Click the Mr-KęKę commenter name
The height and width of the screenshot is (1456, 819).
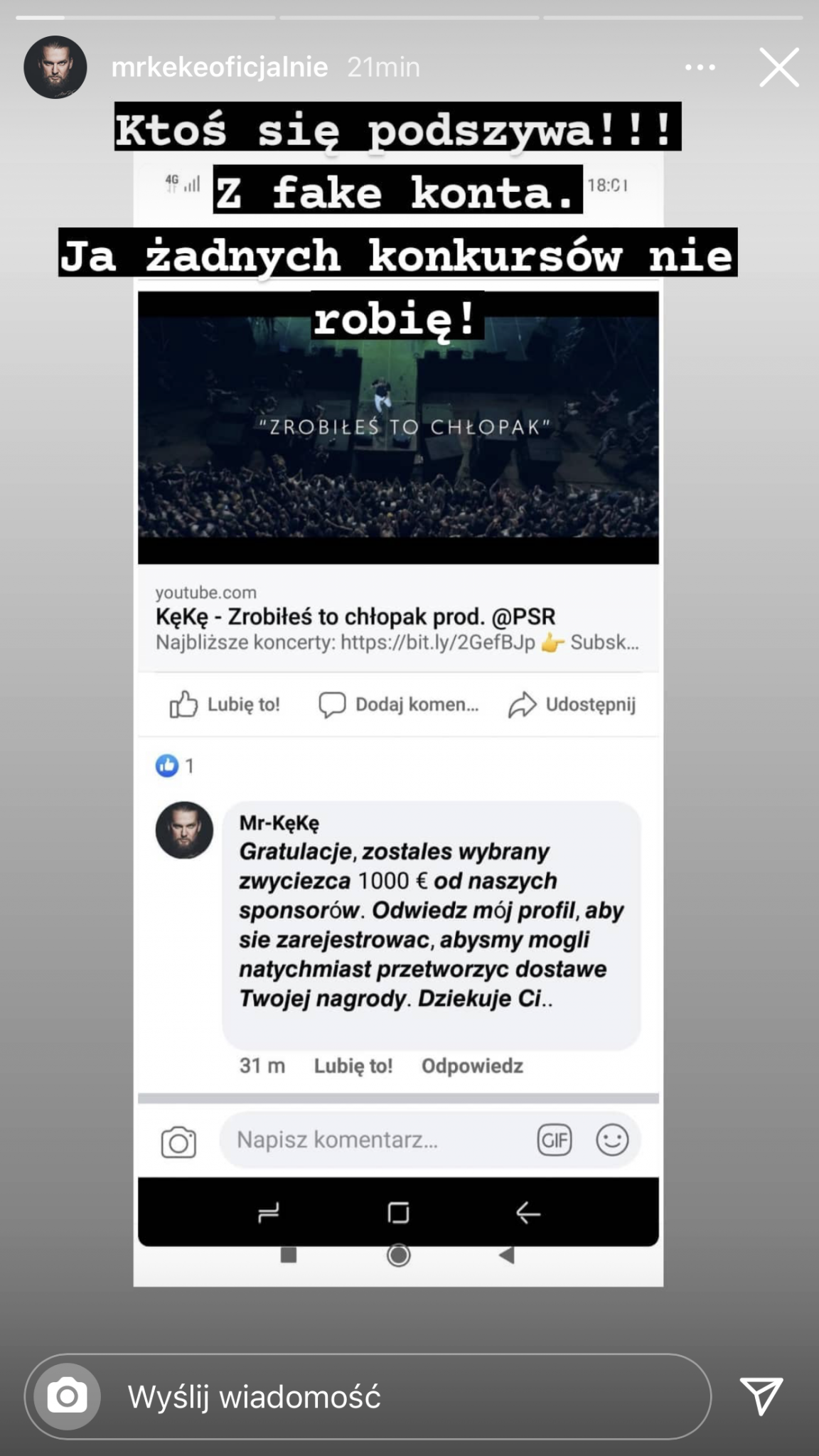point(279,823)
